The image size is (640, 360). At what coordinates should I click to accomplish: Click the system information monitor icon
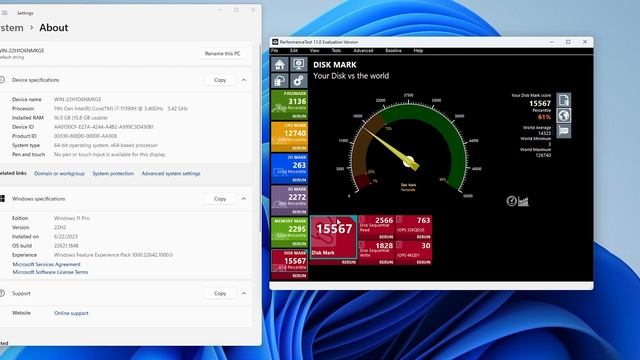click(298, 64)
